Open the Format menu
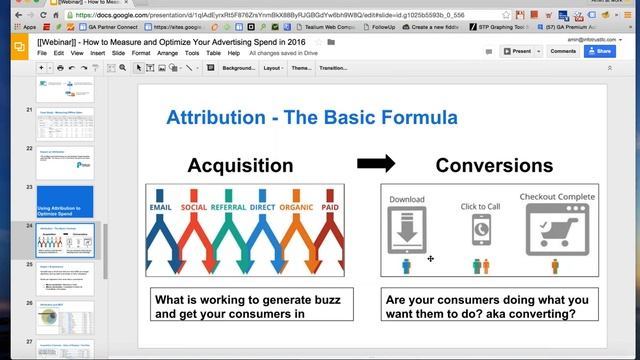 (141, 53)
